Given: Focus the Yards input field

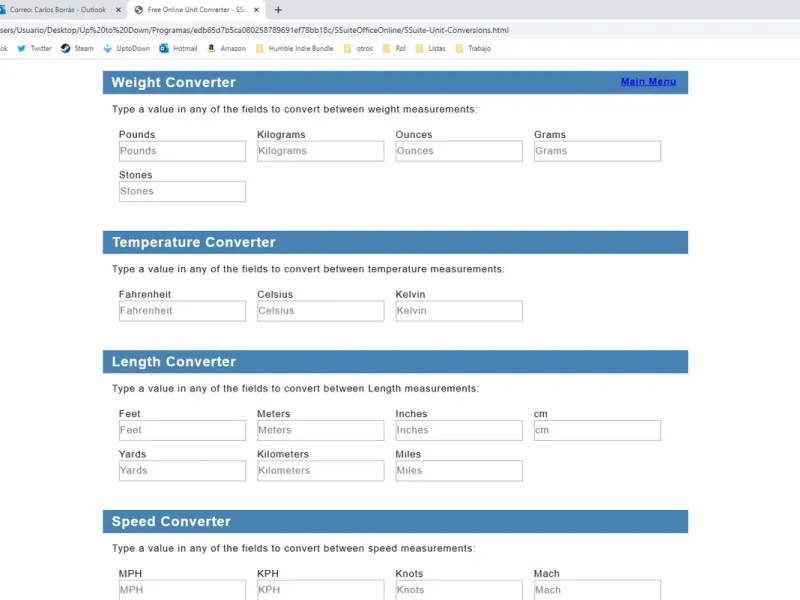Looking at the screenshot, I should pyautogui.click(x=182, y=470).
